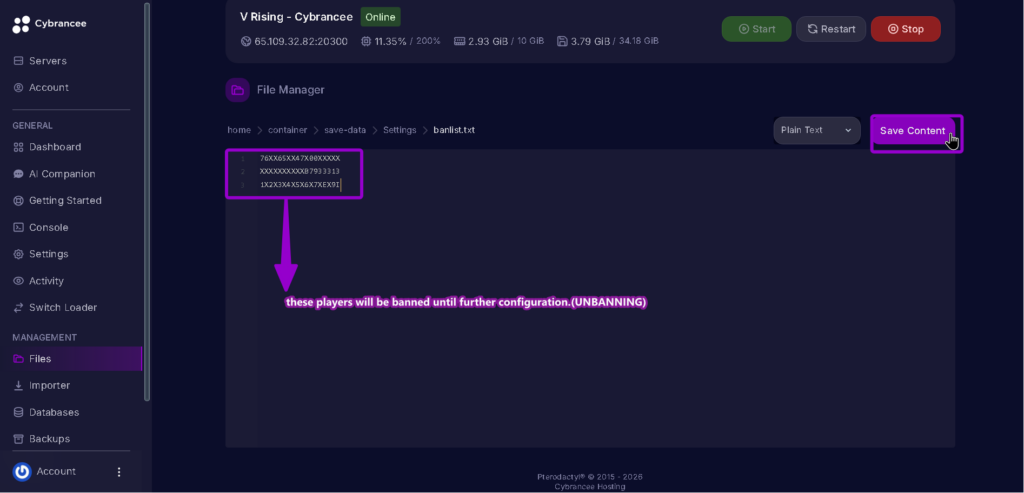This screenshot has height=493, width=1024.
Task: Click the Cybrancee Hosting footer text
Action: pos(590,486)
